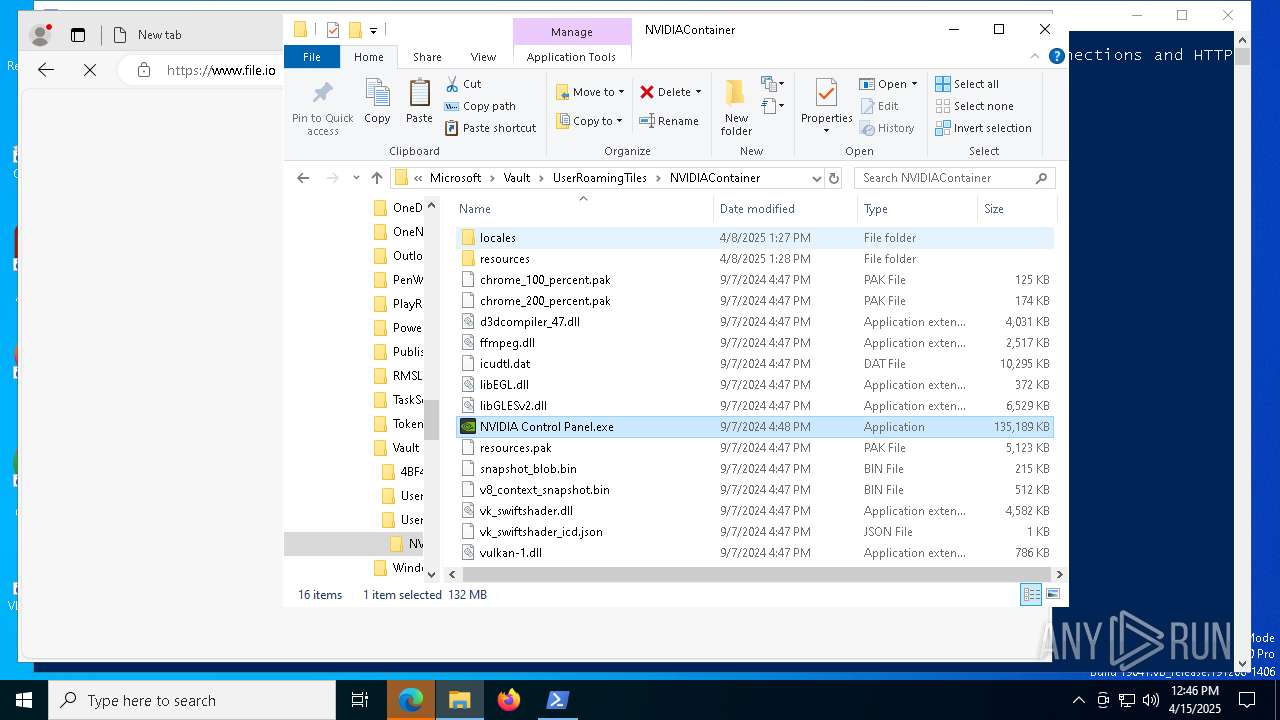Click Pin to Quick access icon
The height and width of the screenshot is (720, 1280).
pyautogui.click(x=322, y=92)
